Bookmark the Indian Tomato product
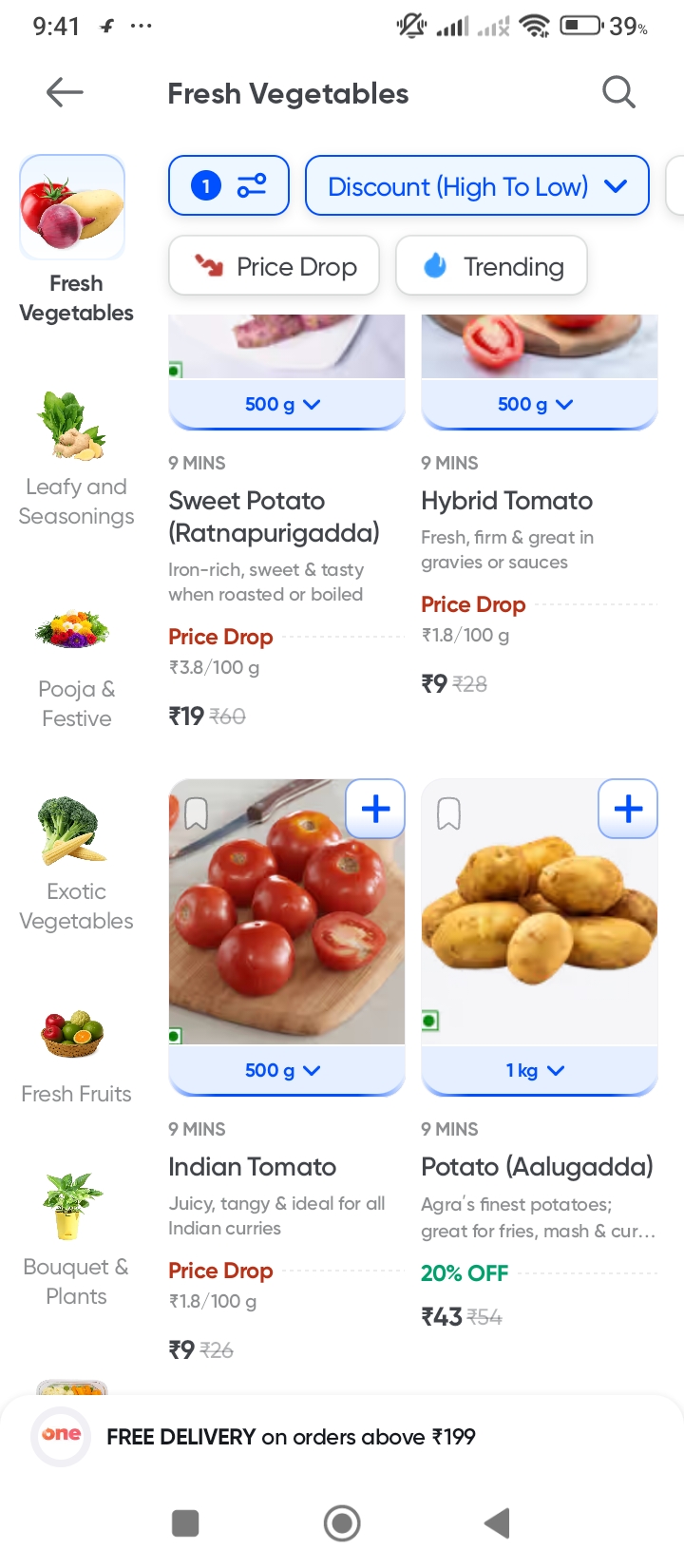This screenshot has height=1568, width=684. point(197,813)
